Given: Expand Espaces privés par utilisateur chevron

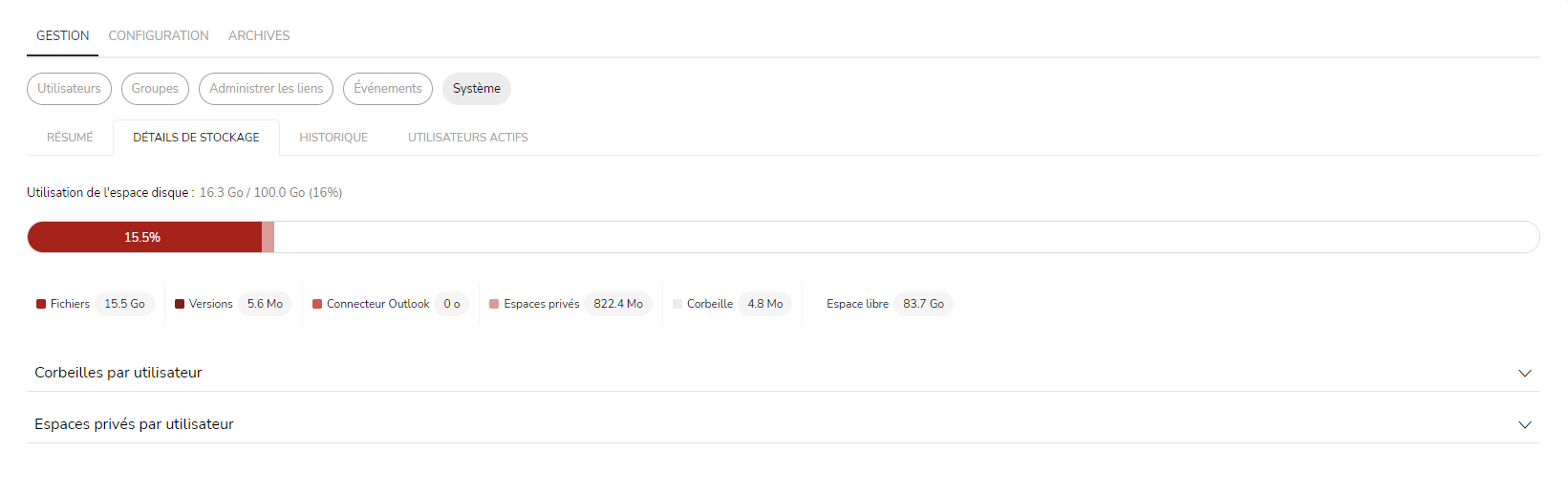Looking at the screenshot, I should pyautogui.click(x=1525, y=424).
